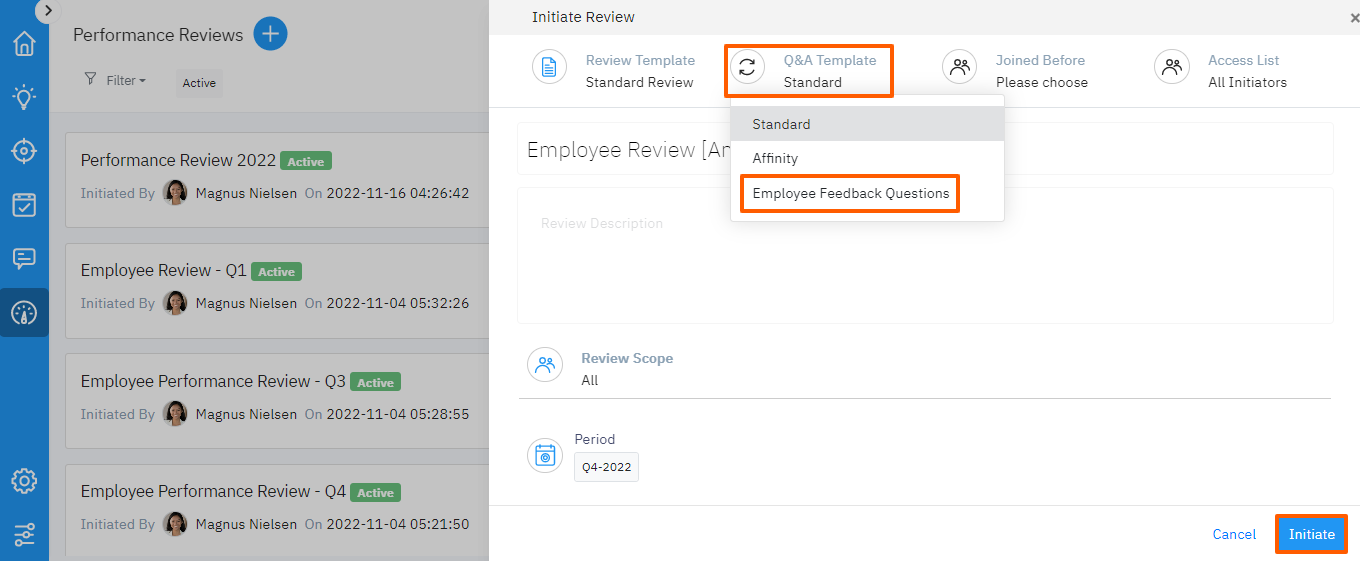Click the Home icon in sidebar
The width and height of the screenshot is (1360, 561).
point(24,44)
